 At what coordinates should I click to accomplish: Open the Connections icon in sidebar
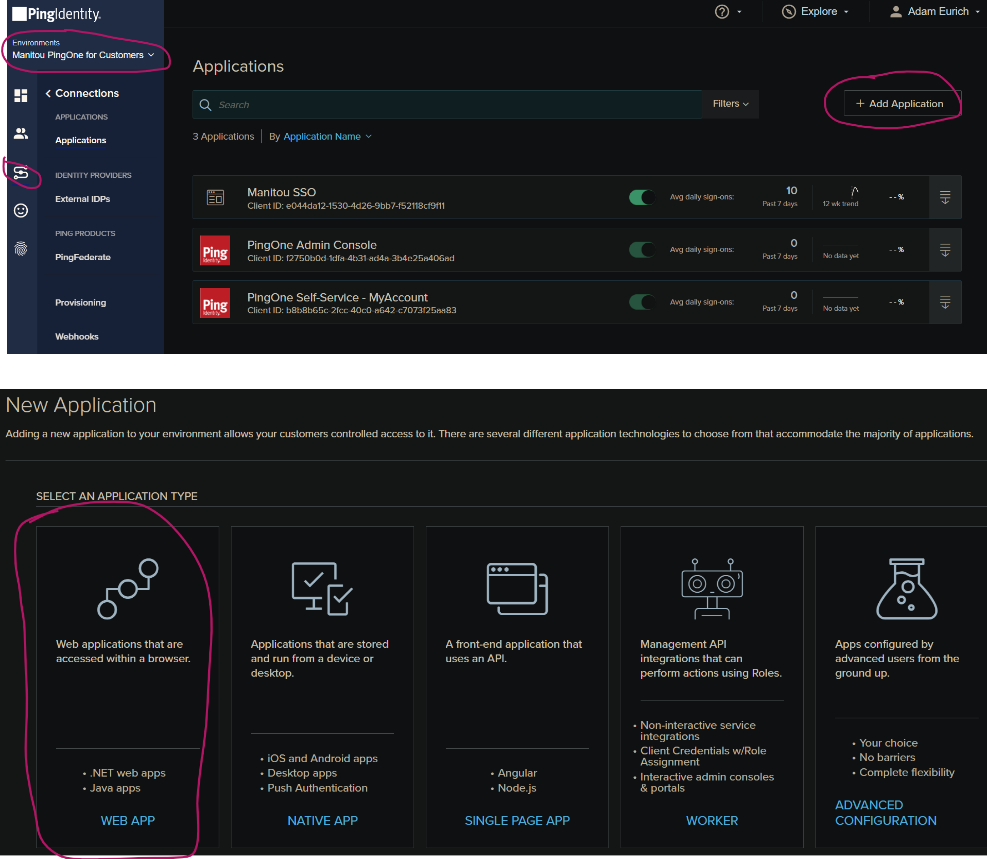[21, 172]
